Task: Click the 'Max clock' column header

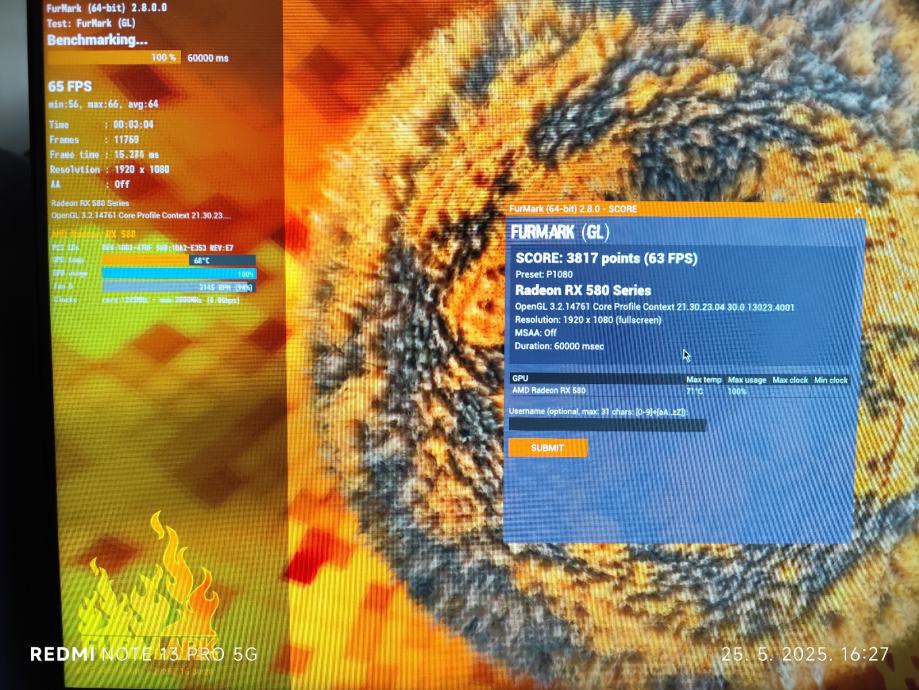Action: click(x=789, y=380)
